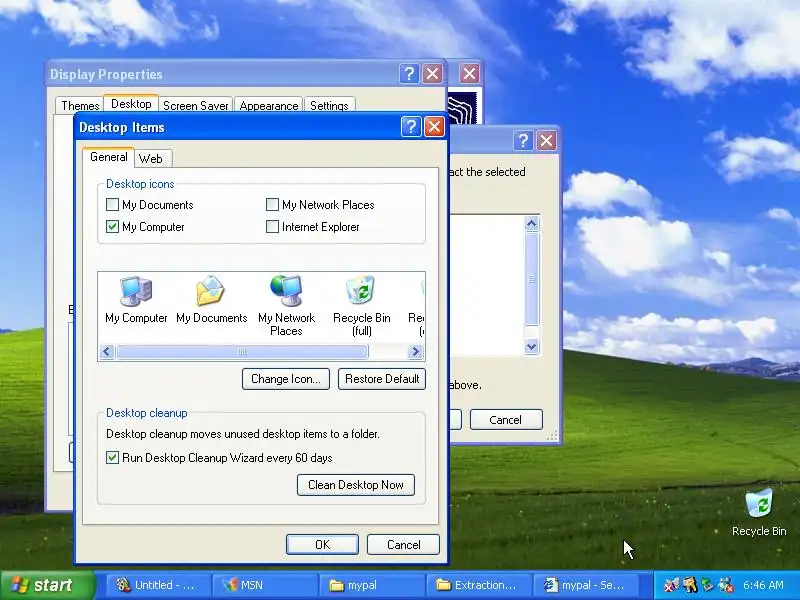Select the General tab in Desktop Items
Image resolution: width=800 pixels, height=600 pixels.
click(x=109, y=157)
